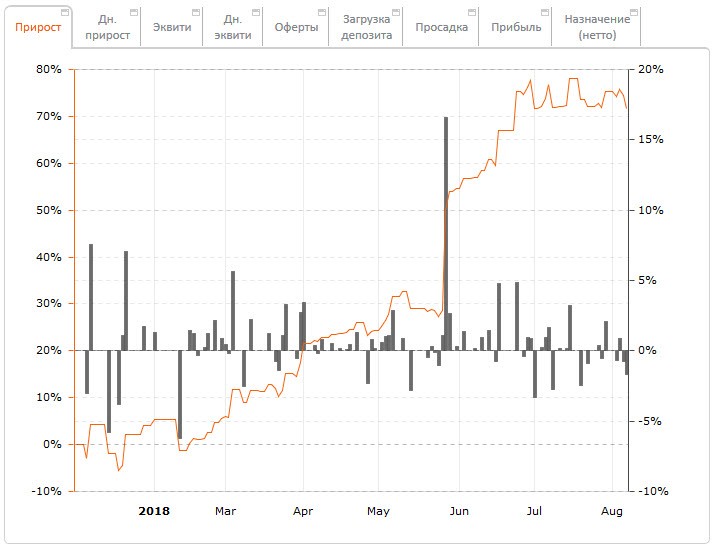Click the window icon on Дн. прирост tab
The height and width of the screenshot is (546, 713).
point(133,12)
